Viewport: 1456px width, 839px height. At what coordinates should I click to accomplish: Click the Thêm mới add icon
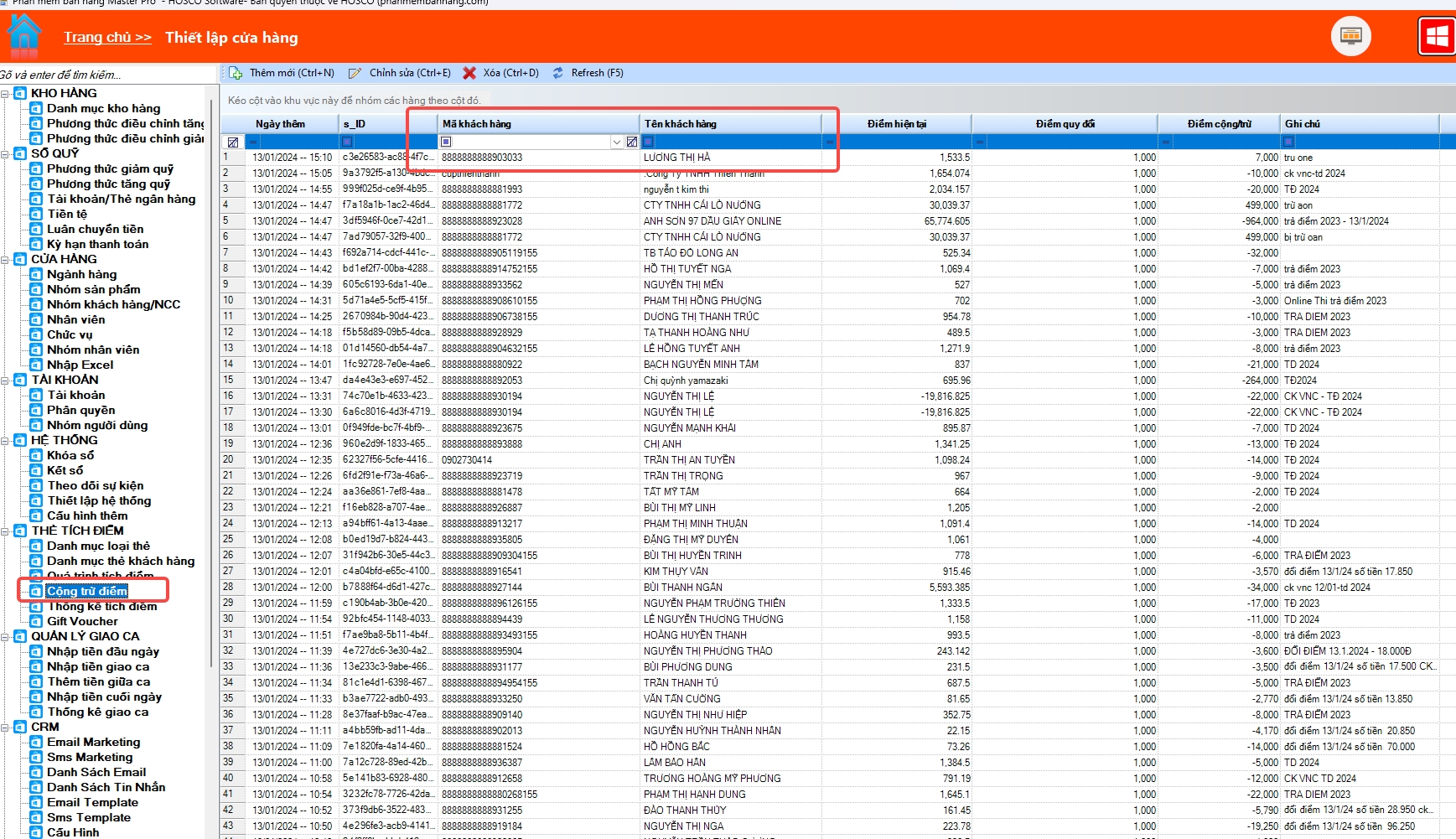236,73
